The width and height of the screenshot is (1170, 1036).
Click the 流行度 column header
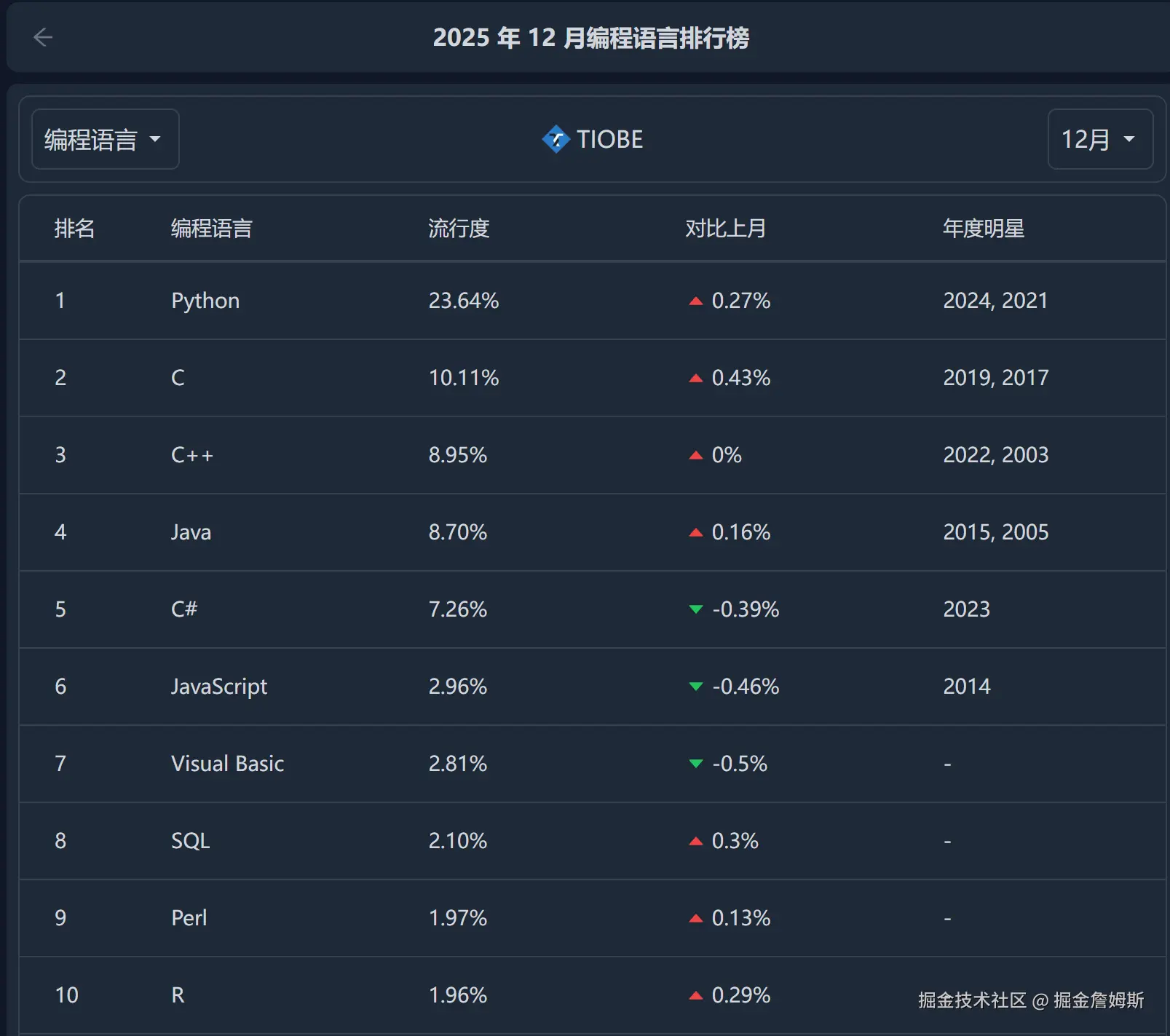[x=459, y=229]
